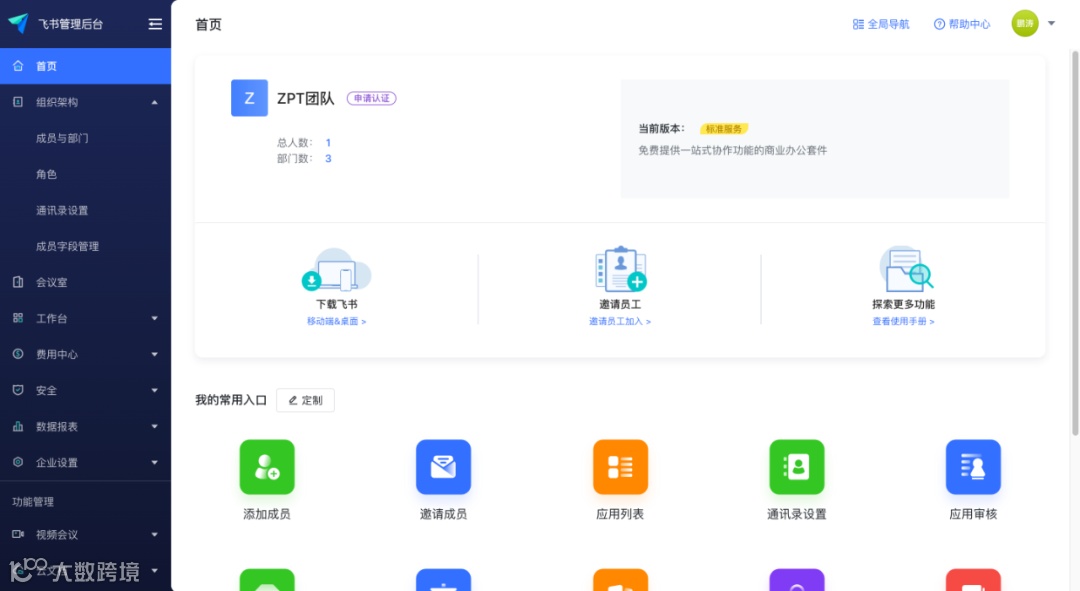Open the purple tile in the bottom row
Image resolution: width=1080 pixels, height=591 pixels.
[797, 580]
